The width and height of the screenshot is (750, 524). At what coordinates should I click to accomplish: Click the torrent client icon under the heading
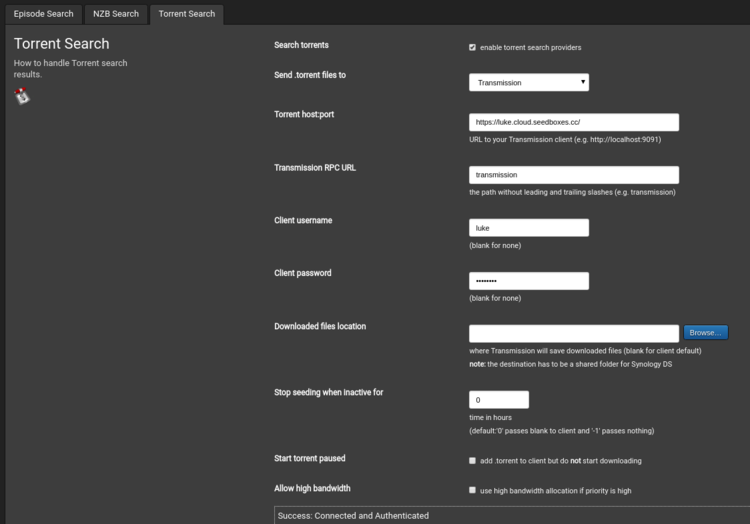click(22, 96)
